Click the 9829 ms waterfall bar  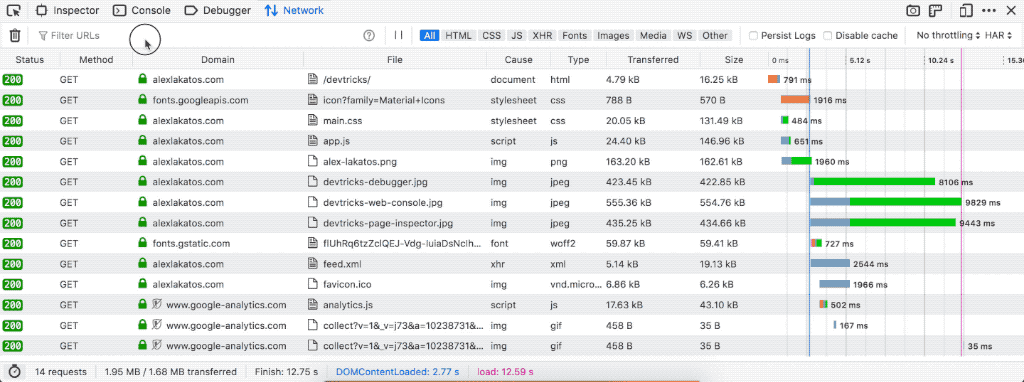point(886,202)
